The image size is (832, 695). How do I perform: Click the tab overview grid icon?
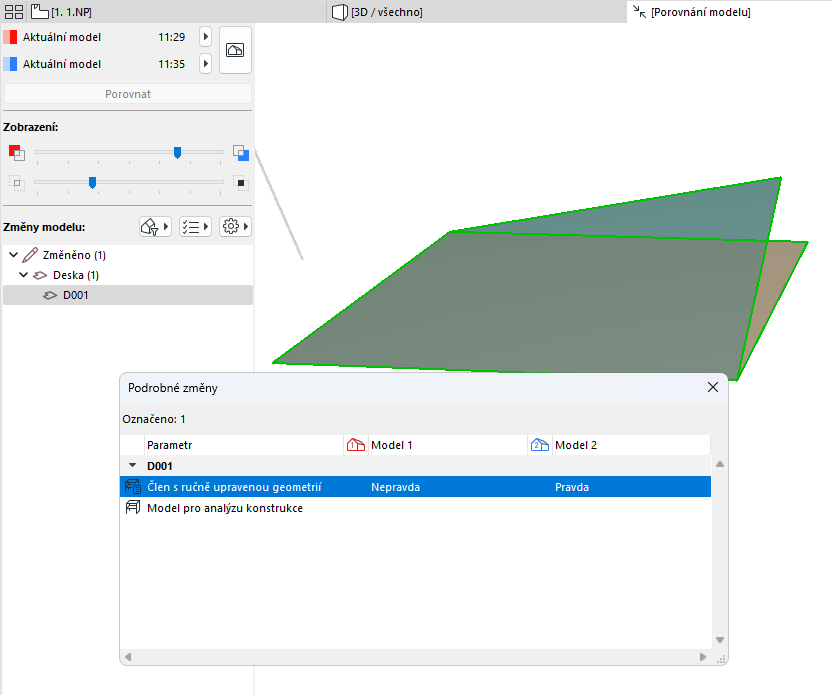13,12
